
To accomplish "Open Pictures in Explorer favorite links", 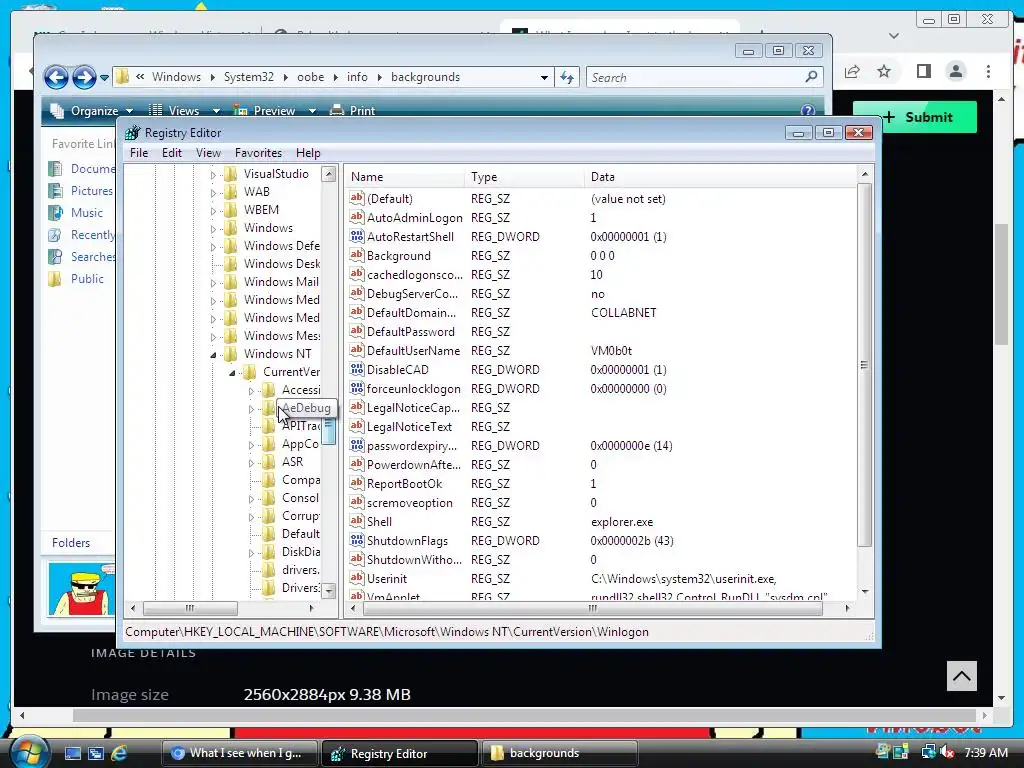I will coord(91,191).
